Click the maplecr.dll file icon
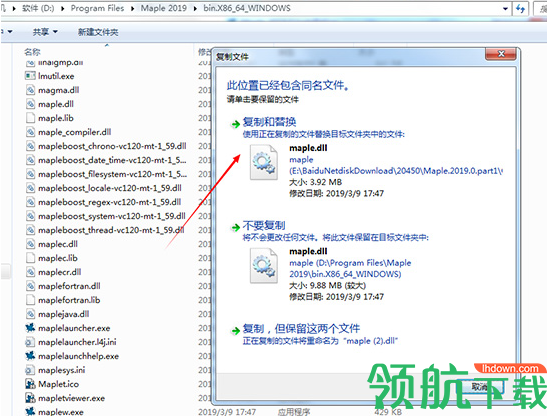 (30, 272)
